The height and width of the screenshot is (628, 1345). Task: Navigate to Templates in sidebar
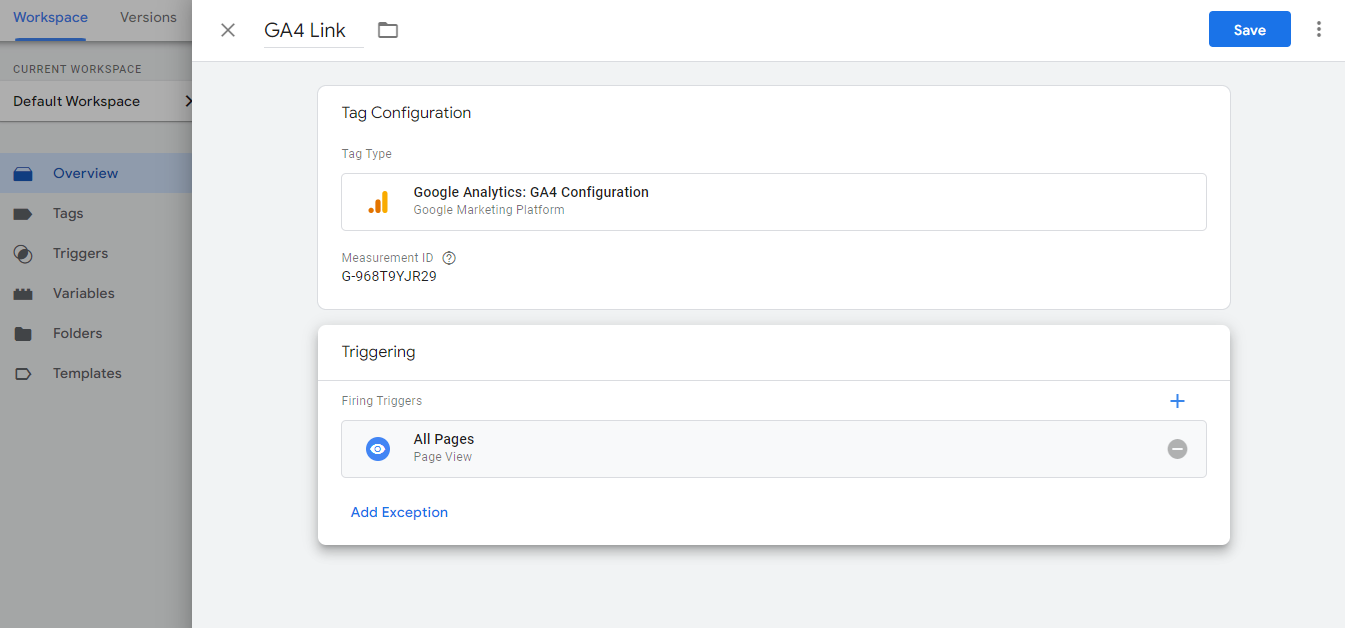tap(87, 373)
